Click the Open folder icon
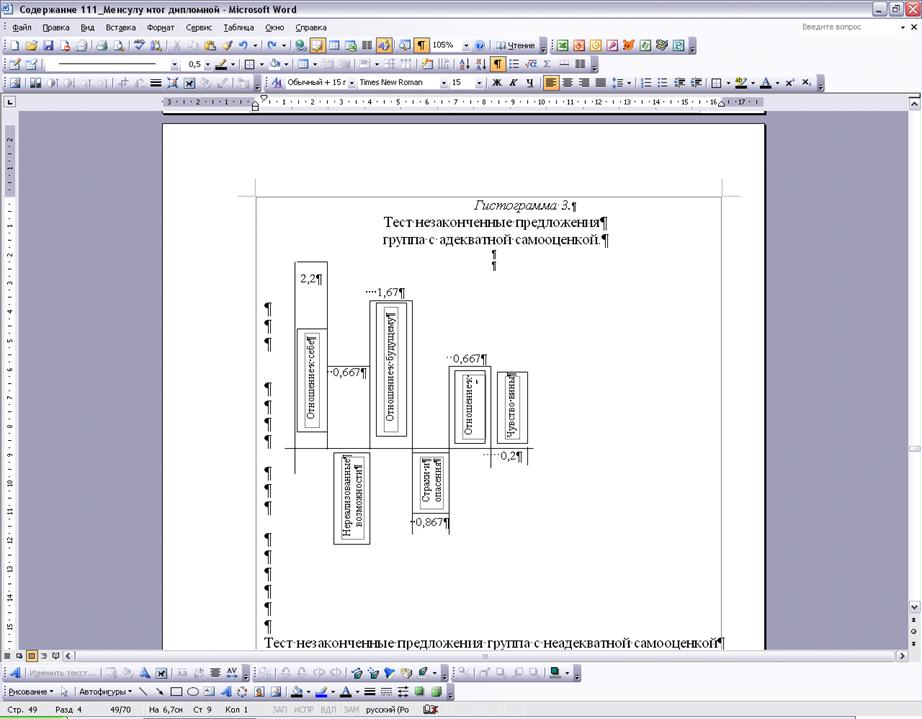 (x=31, y=46)
